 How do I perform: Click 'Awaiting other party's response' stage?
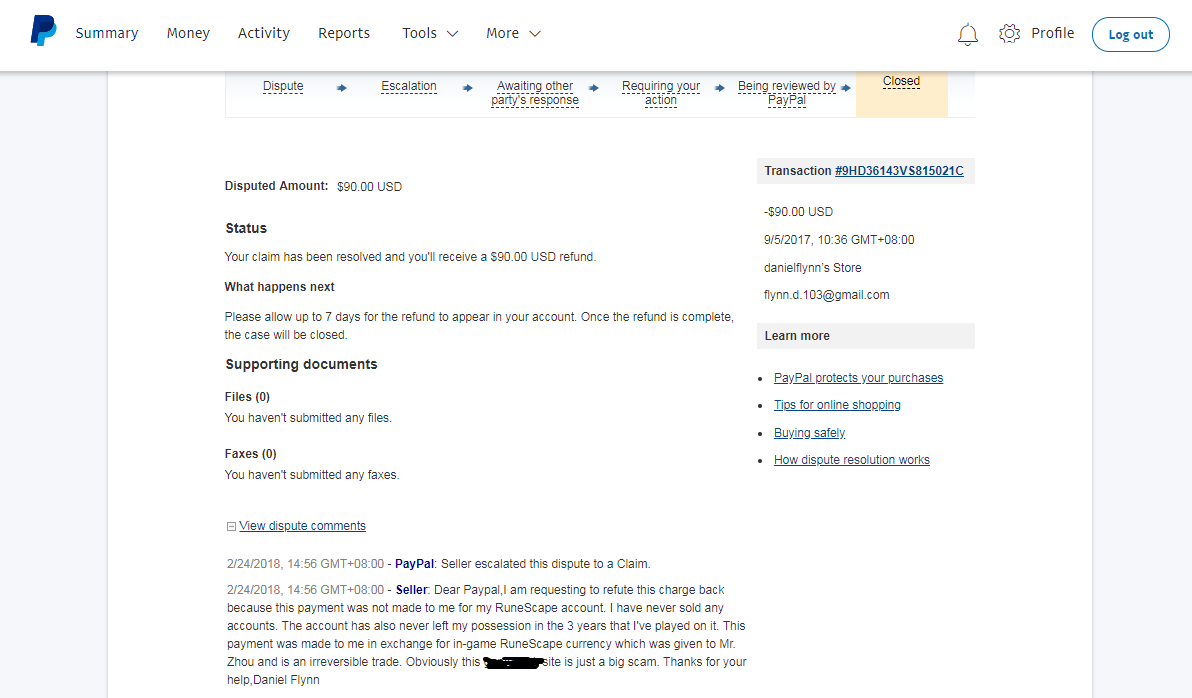534,94
